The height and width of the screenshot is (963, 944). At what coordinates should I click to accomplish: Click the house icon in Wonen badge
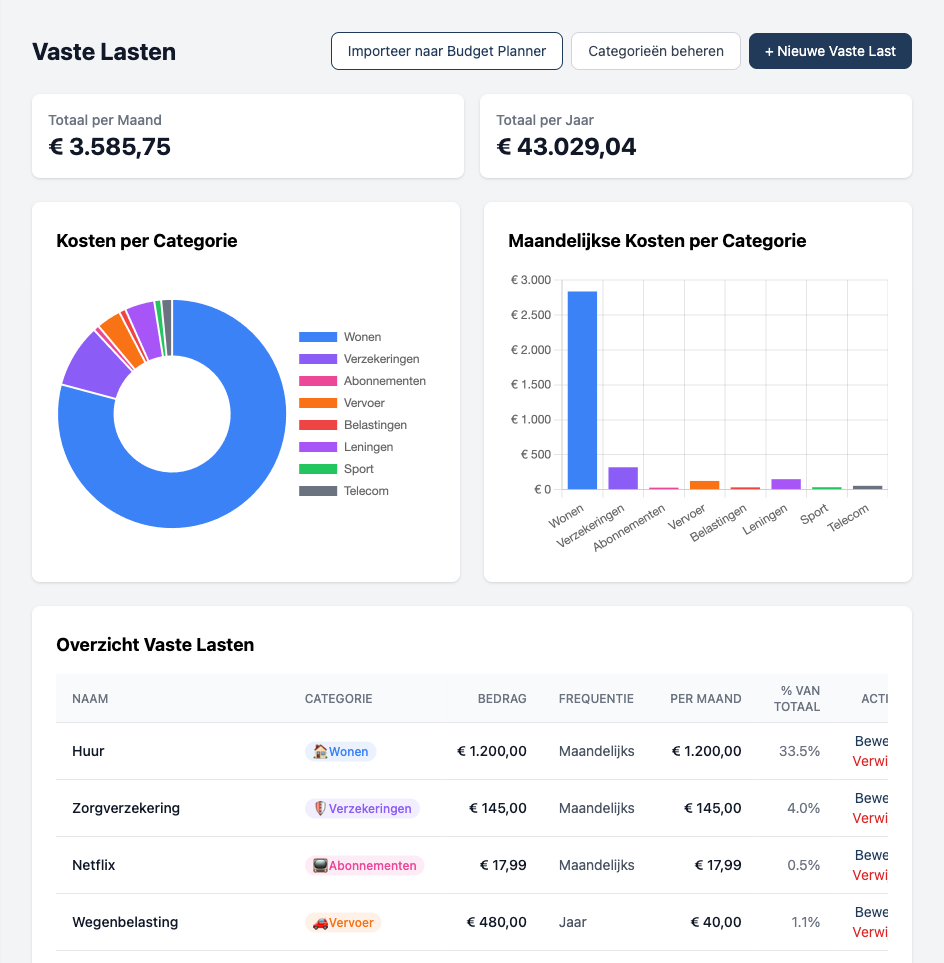pyautogui.click(x=320, y=751)
